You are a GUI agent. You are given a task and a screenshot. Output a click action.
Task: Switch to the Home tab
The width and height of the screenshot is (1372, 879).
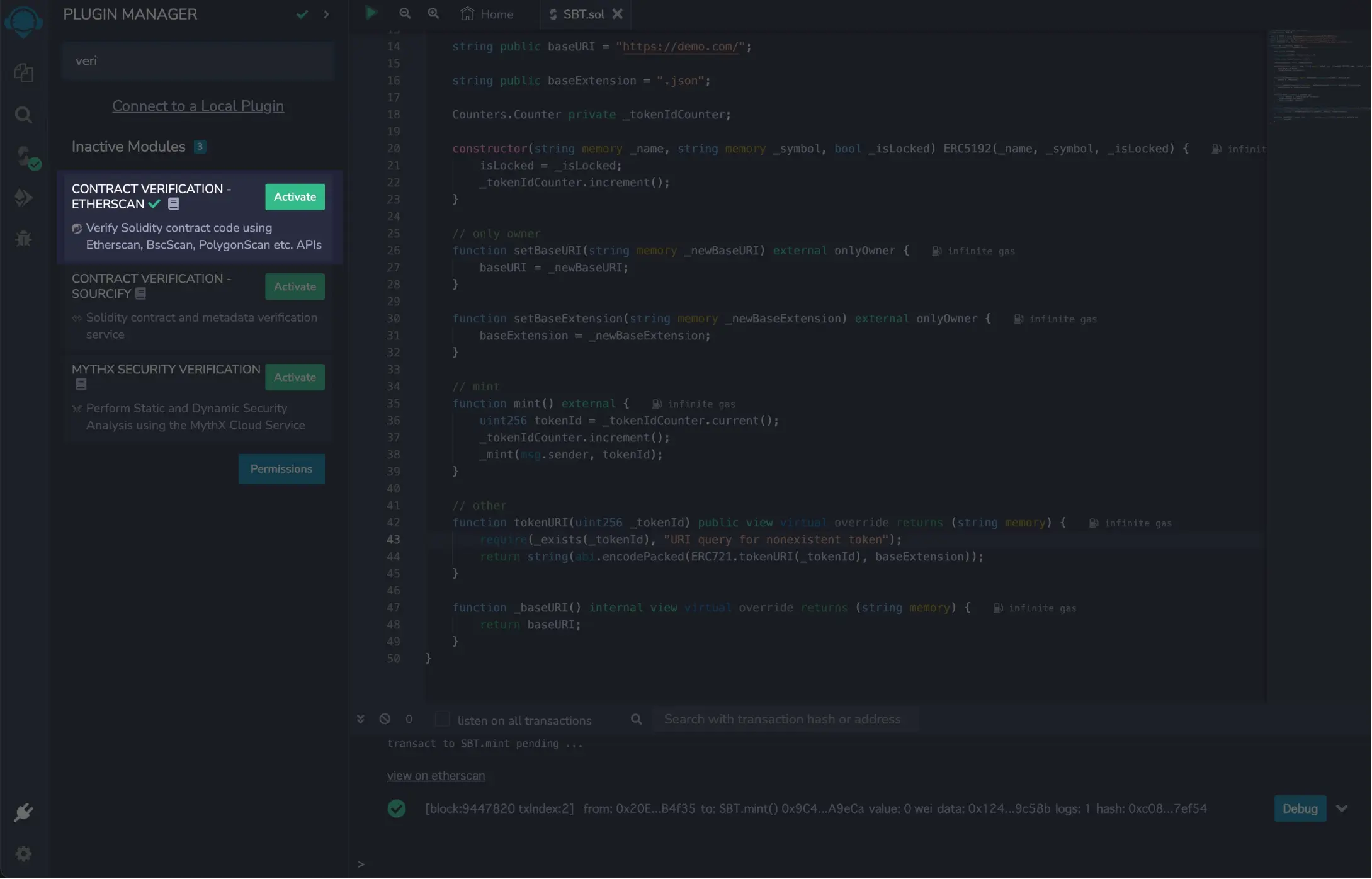(x=487, y=14)
